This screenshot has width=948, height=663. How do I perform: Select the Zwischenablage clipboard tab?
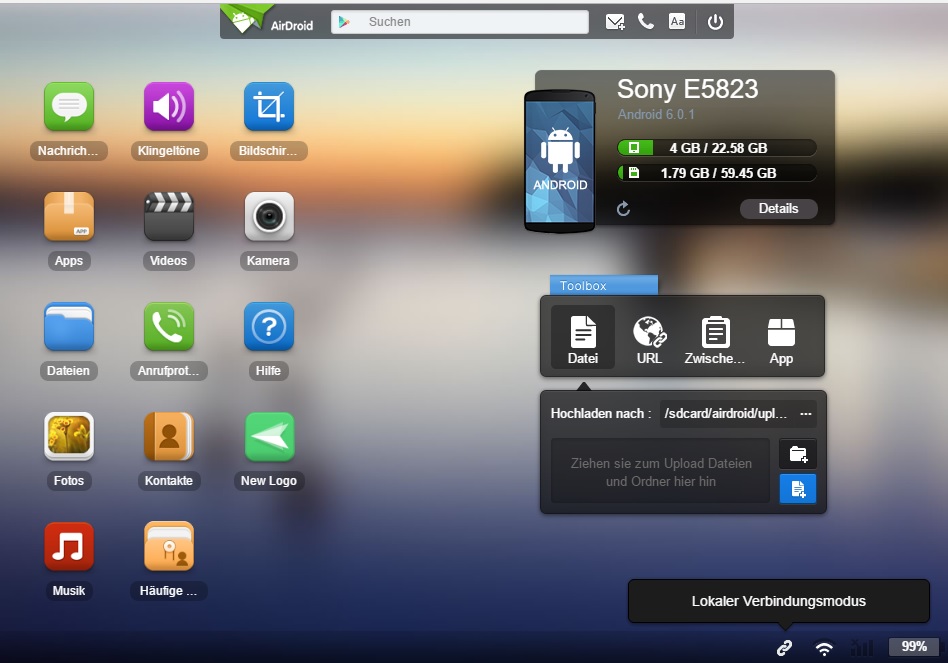click(715, 340)
